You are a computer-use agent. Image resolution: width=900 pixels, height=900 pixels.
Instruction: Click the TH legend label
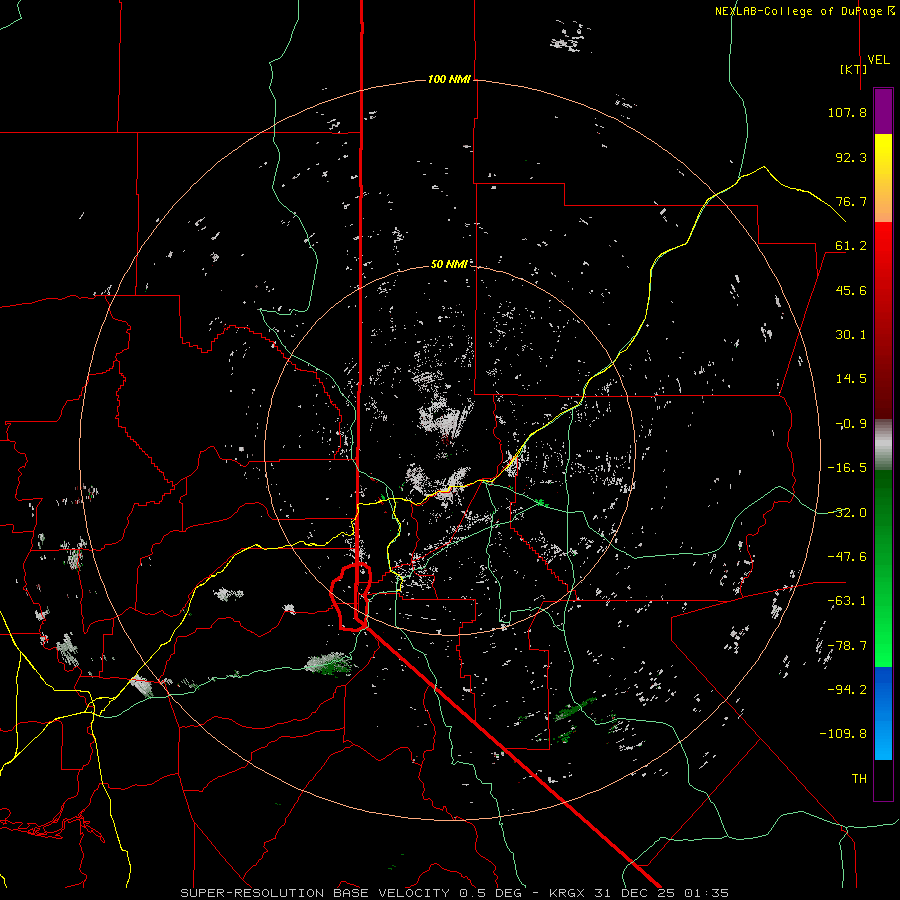(859, 779)
